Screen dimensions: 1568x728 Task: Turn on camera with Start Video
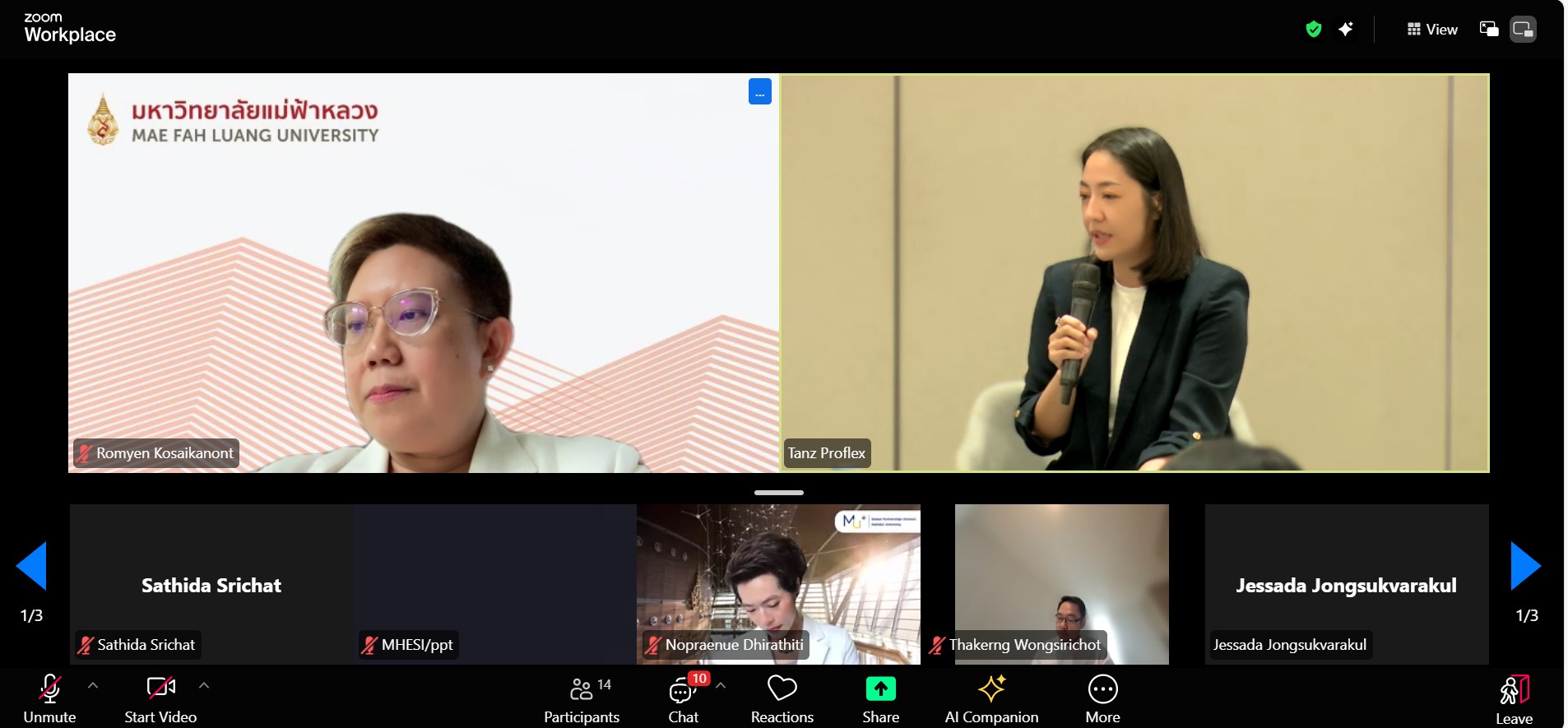(x=160, y=700)
